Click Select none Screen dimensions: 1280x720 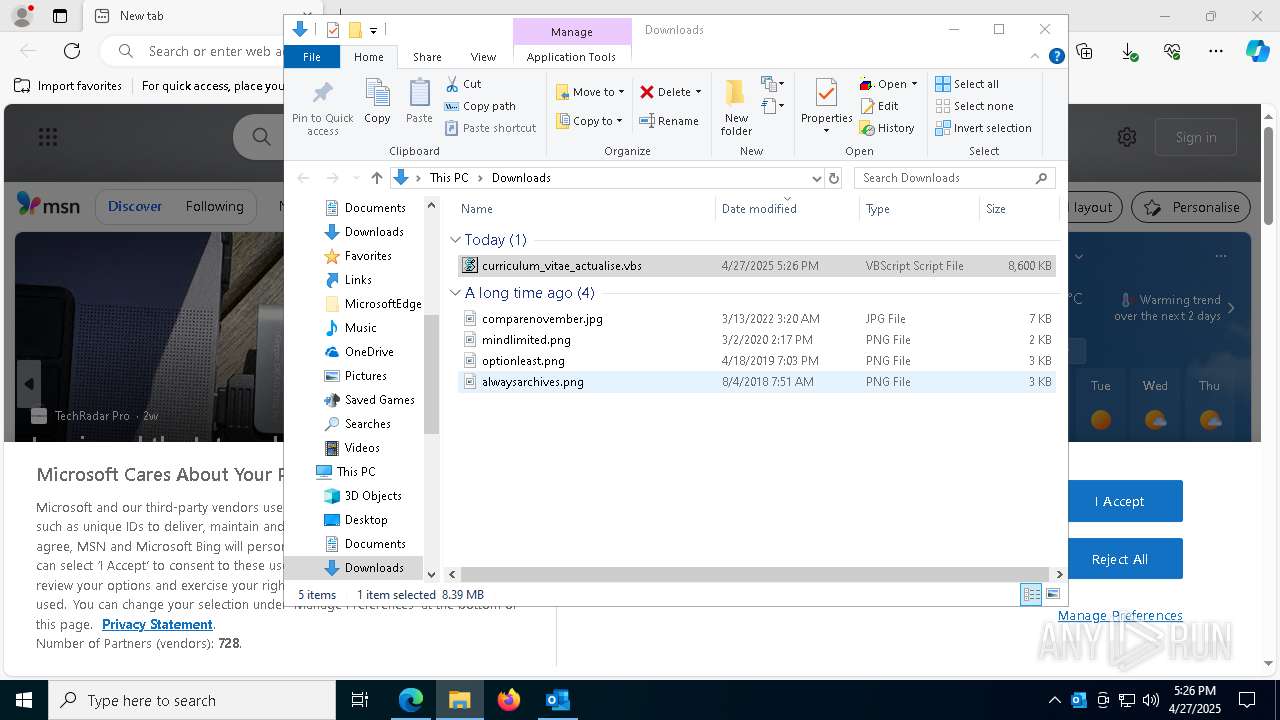[x=974, y=106]
